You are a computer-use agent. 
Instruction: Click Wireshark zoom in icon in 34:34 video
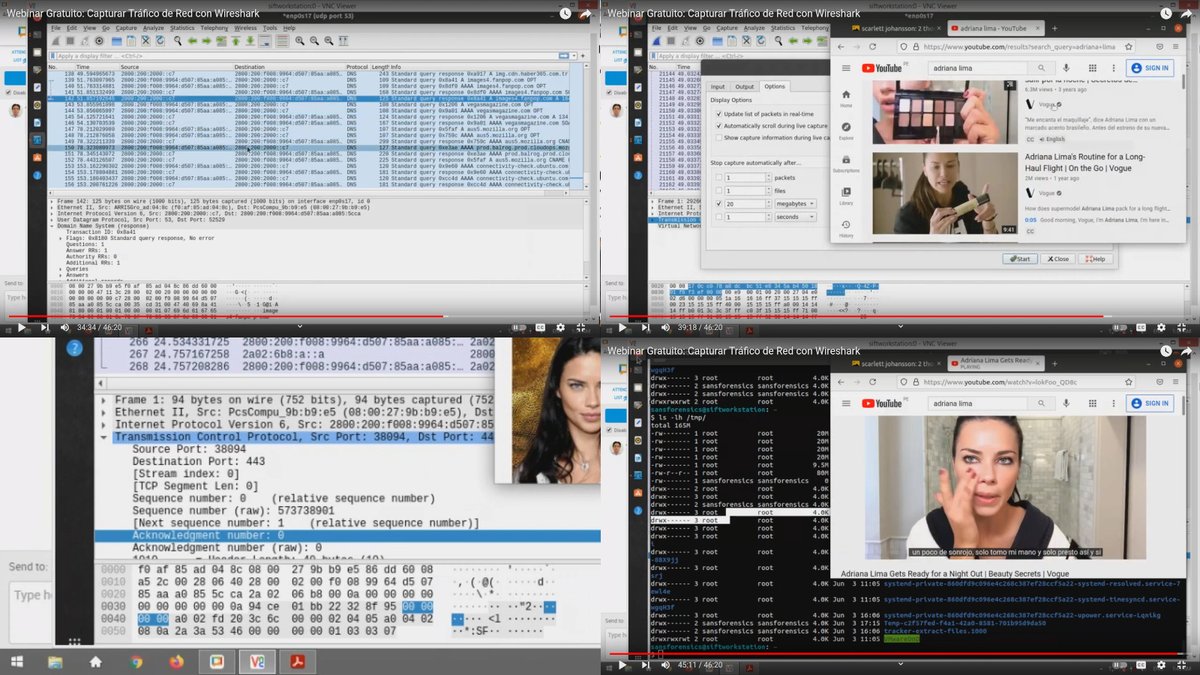coord(300,41)
